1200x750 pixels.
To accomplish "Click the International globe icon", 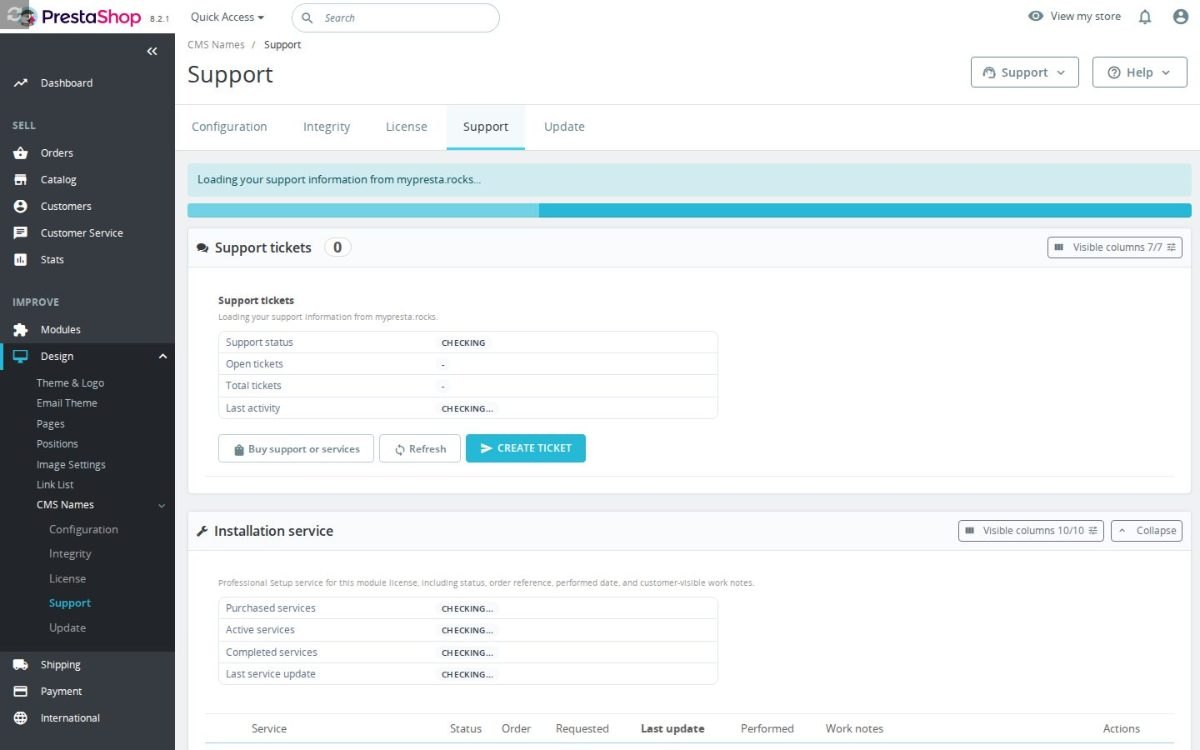I will 20,718.
